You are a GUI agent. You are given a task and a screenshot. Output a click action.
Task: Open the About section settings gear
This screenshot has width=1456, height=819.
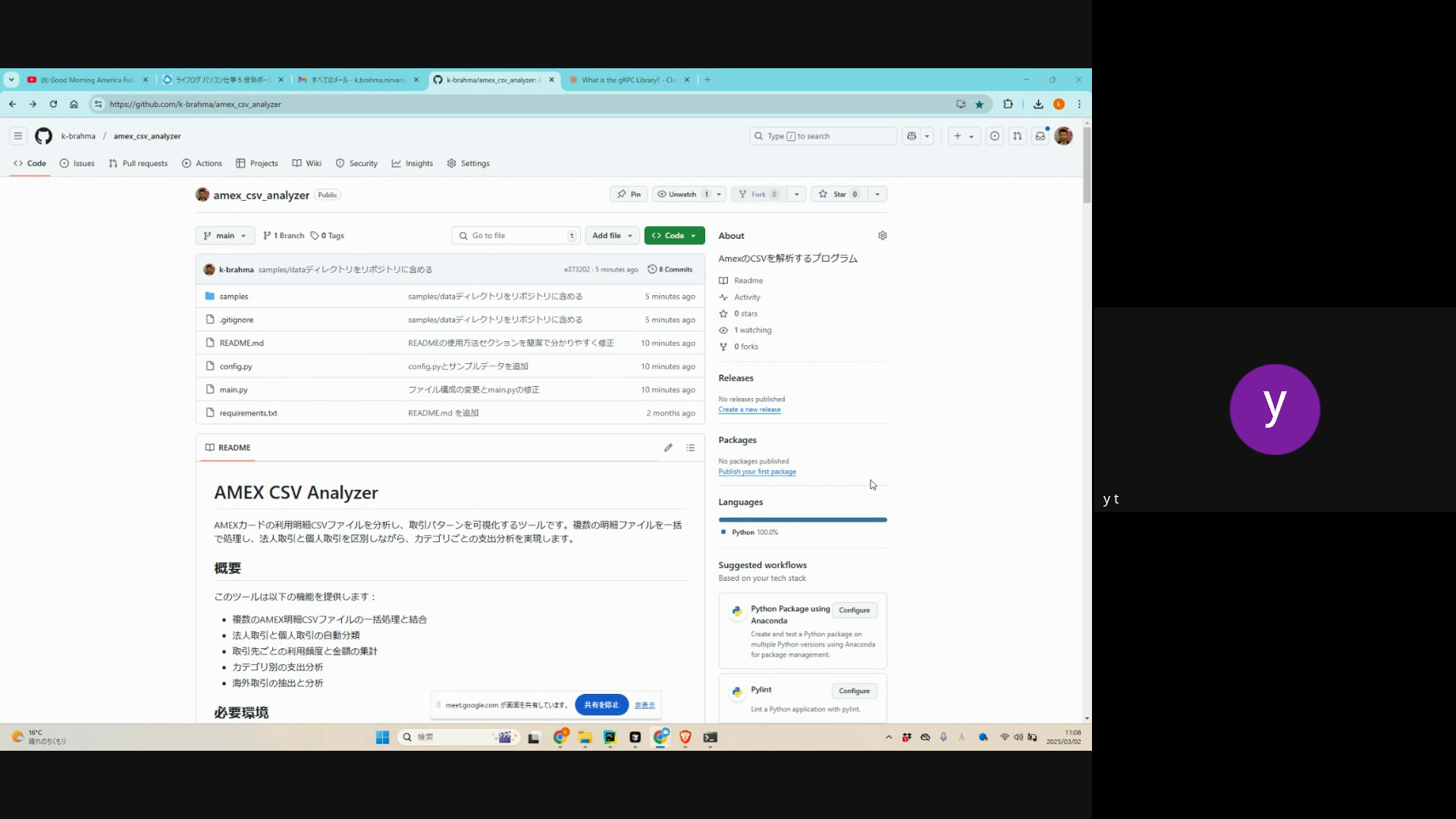(x=882, y=236)
